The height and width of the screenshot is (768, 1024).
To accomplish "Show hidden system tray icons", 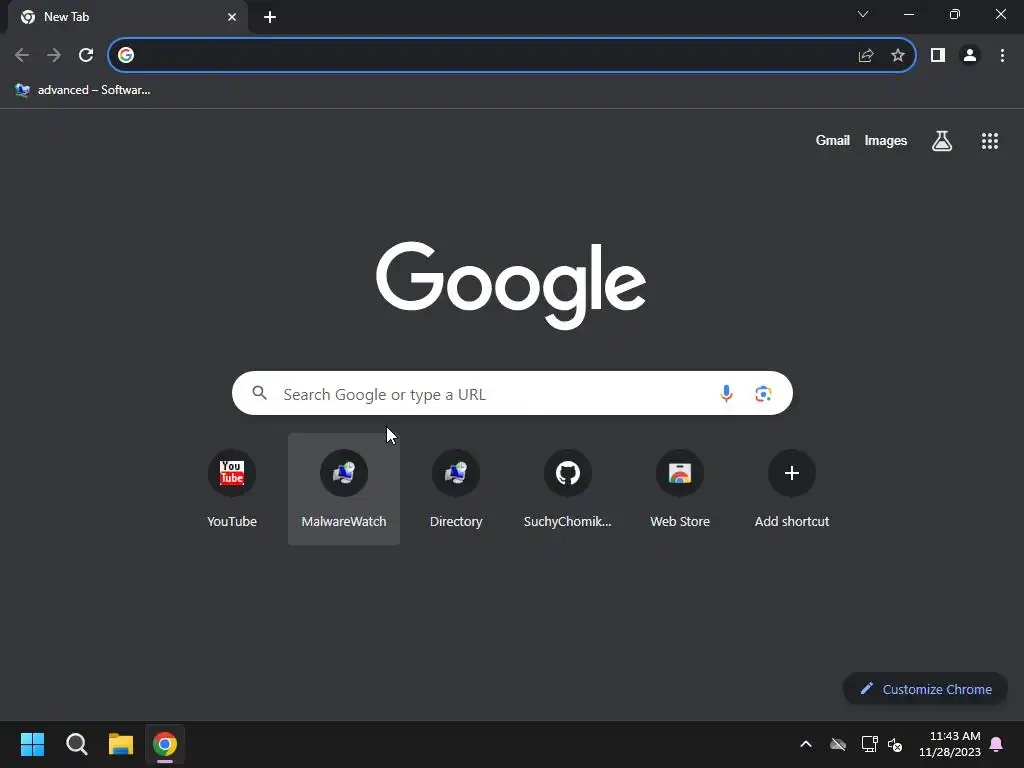I will click(806, 744).
